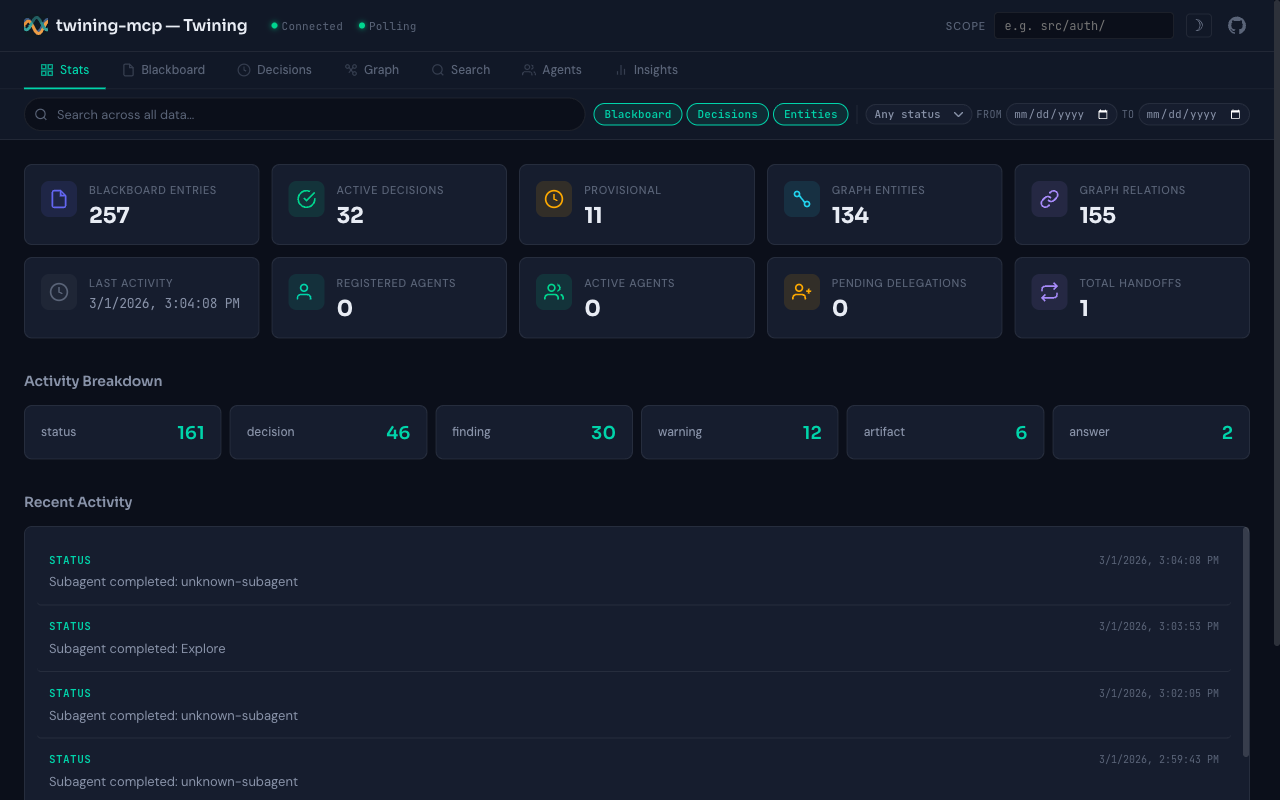1280x800 pixels.
Task: Open the Insights tab
Action: point(647,70)
